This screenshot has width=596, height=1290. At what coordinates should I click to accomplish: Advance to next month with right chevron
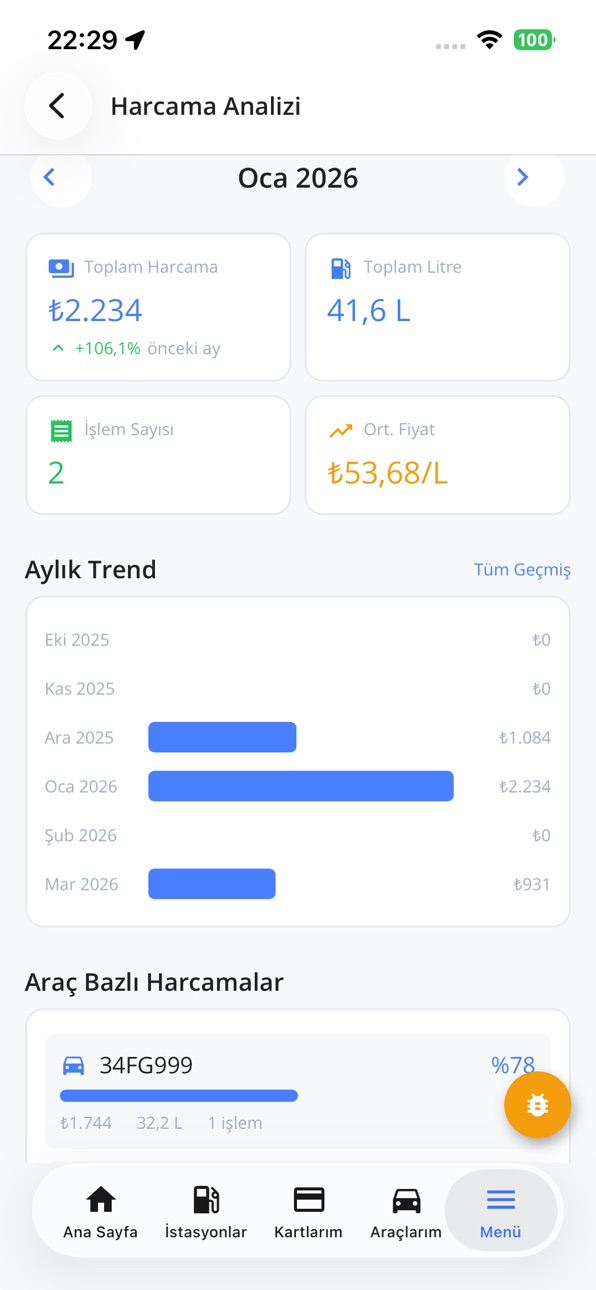(x=522, y=178)
